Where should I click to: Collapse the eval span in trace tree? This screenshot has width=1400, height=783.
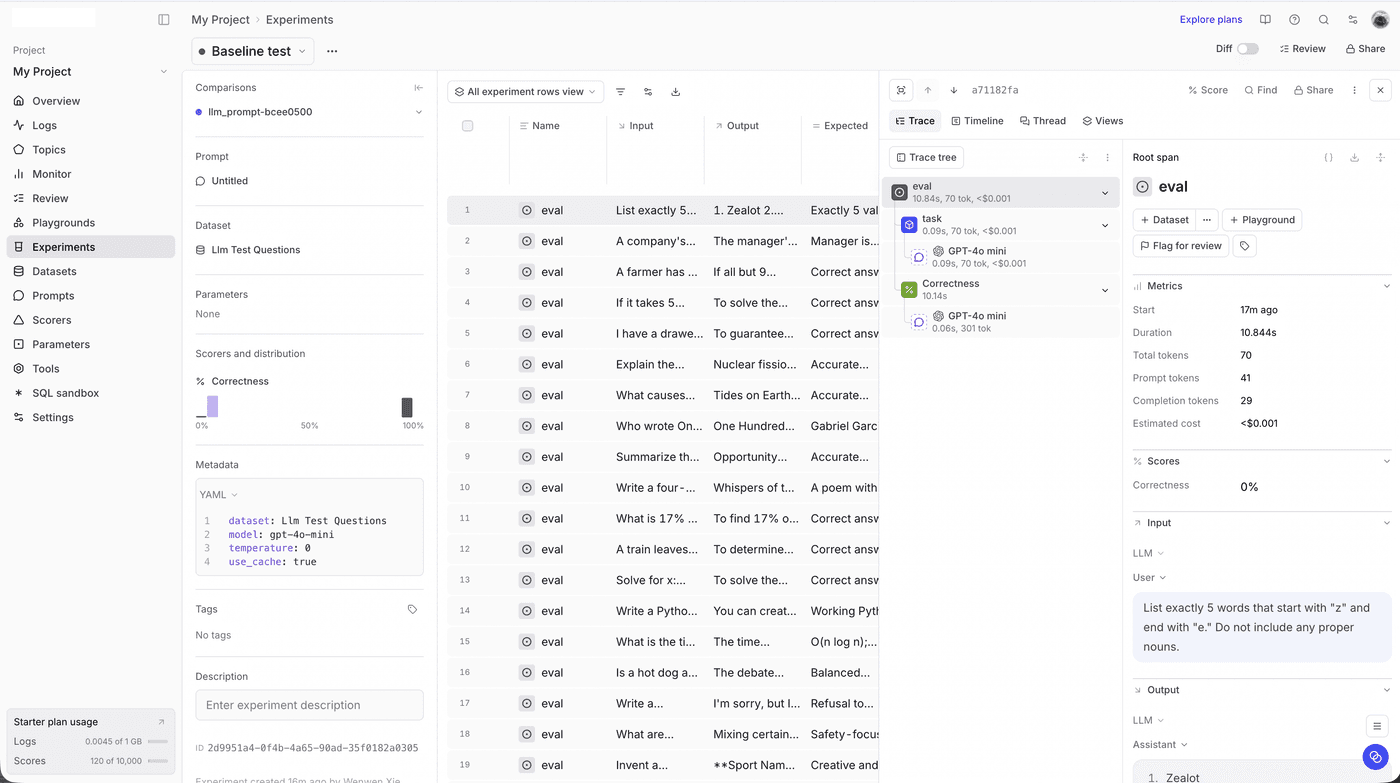pos(1104,192)
